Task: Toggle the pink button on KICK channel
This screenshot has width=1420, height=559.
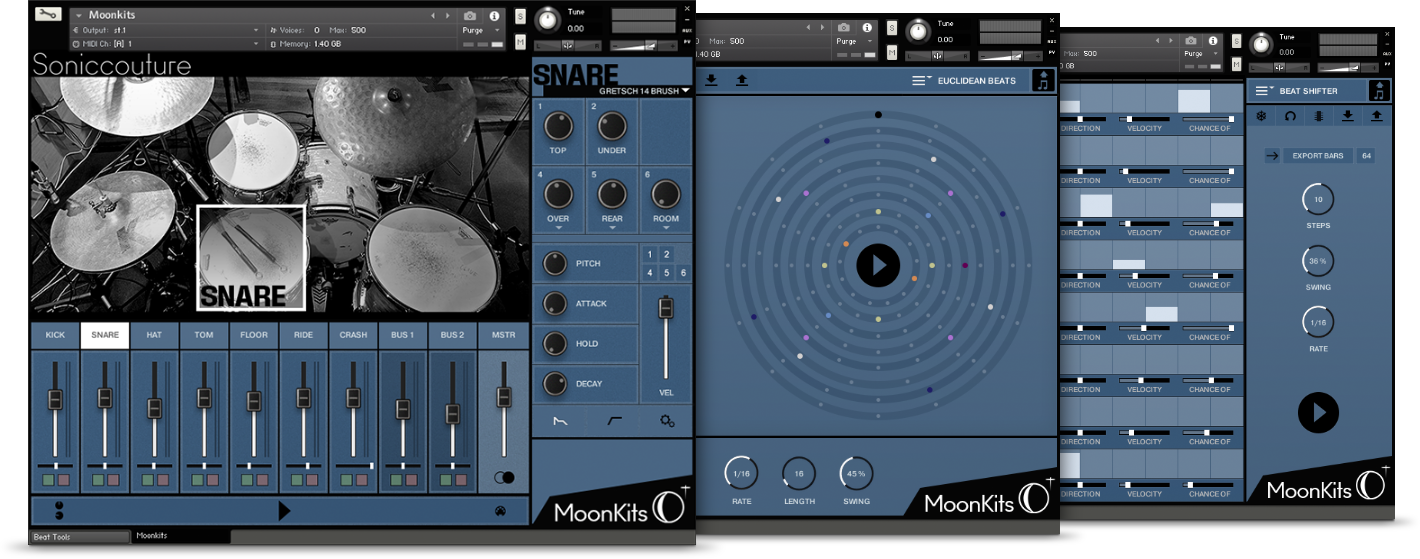Action: (x=63, y=481)
